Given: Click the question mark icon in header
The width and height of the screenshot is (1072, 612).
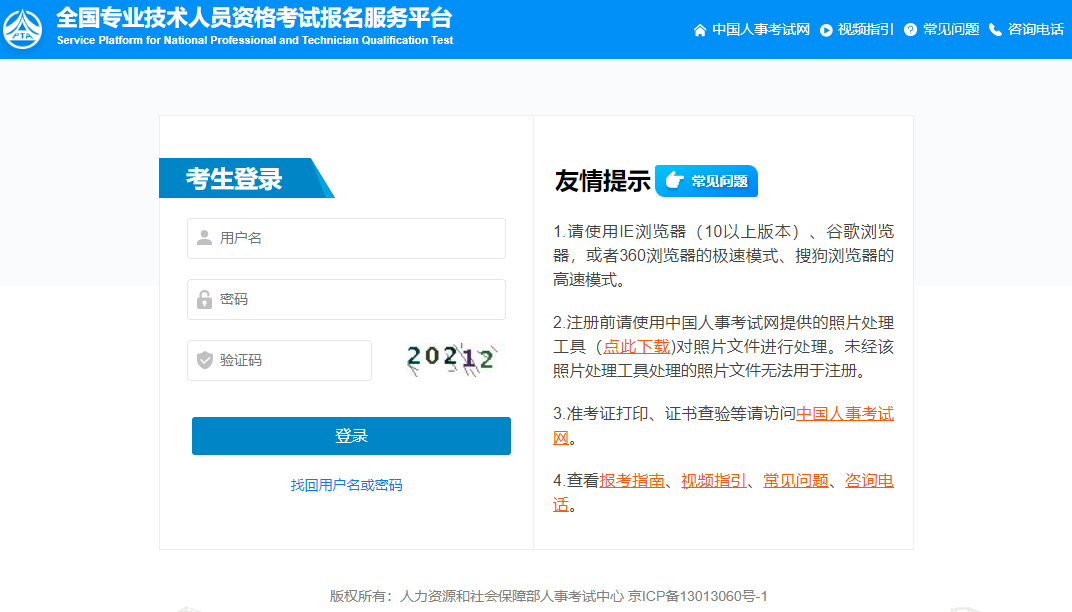Looking at the screenshot, I should tap(910, 30).
